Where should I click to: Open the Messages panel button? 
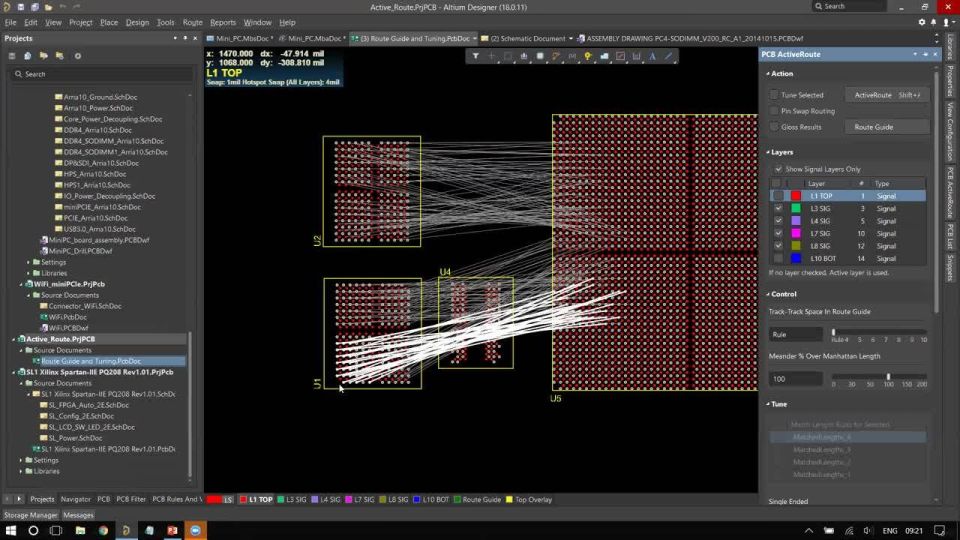[x=78, y=516]
